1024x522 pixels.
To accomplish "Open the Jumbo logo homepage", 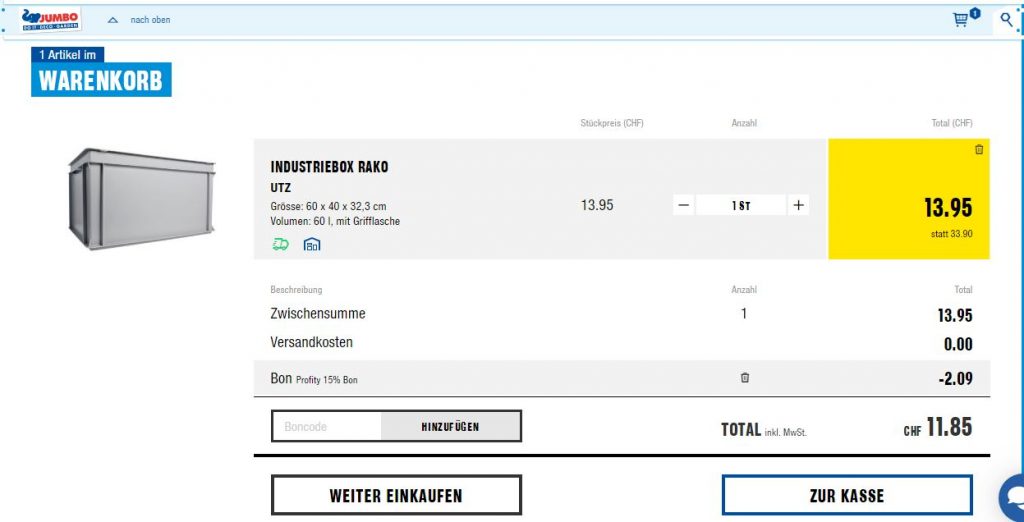I will [x=50, y=20].
